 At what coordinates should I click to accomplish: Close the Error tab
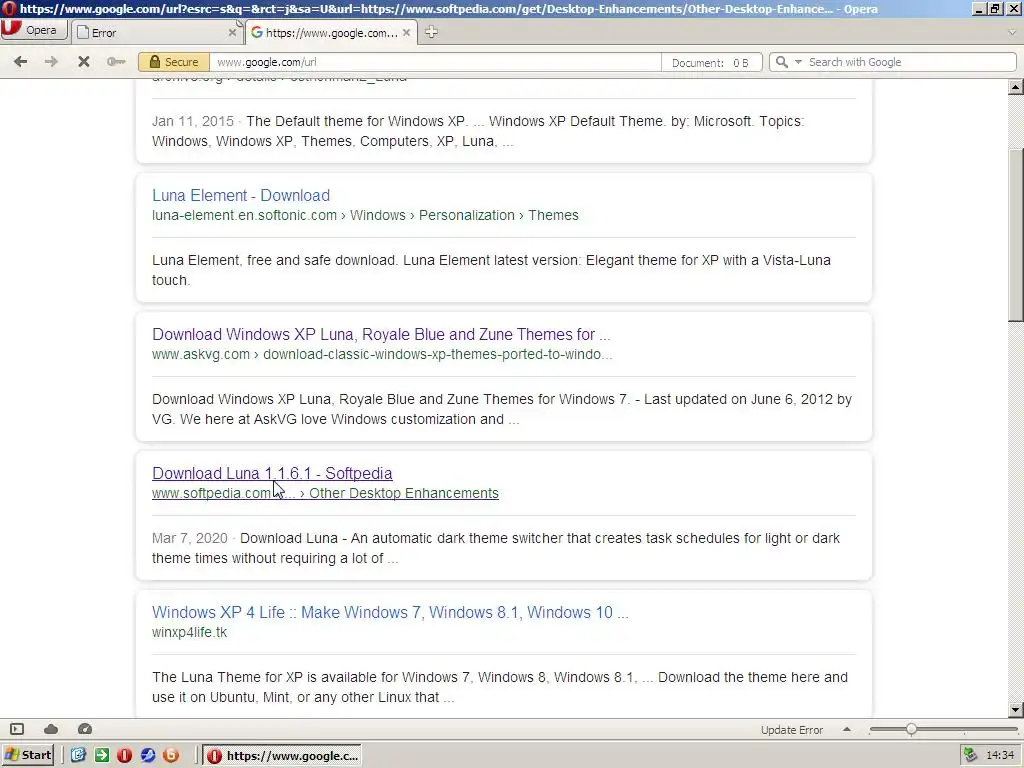[232, 33]
